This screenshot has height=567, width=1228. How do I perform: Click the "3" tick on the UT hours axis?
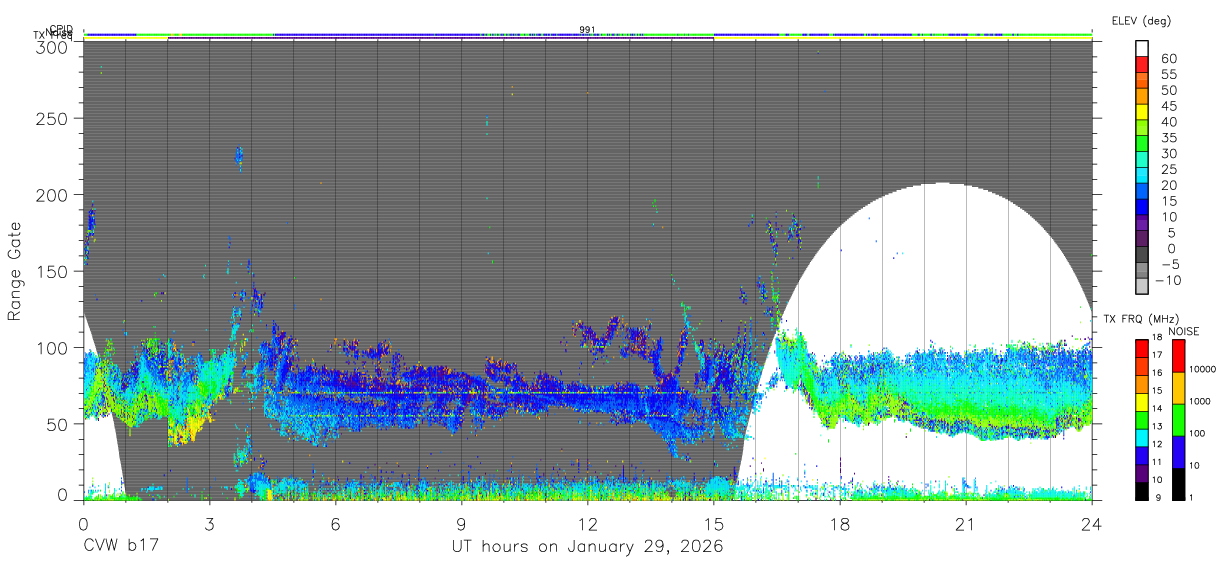click(x=210, y=523)
